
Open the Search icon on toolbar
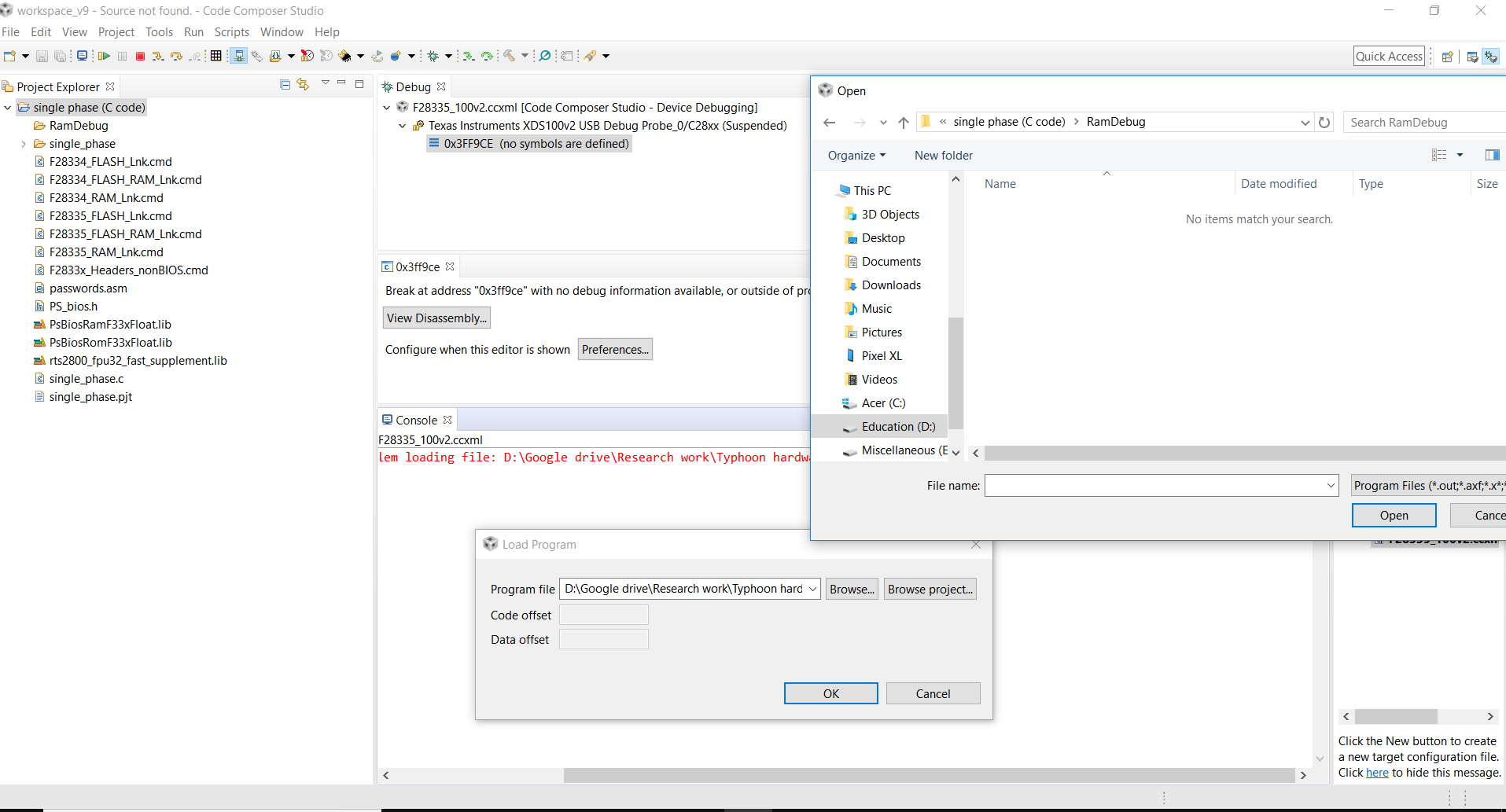544,56
